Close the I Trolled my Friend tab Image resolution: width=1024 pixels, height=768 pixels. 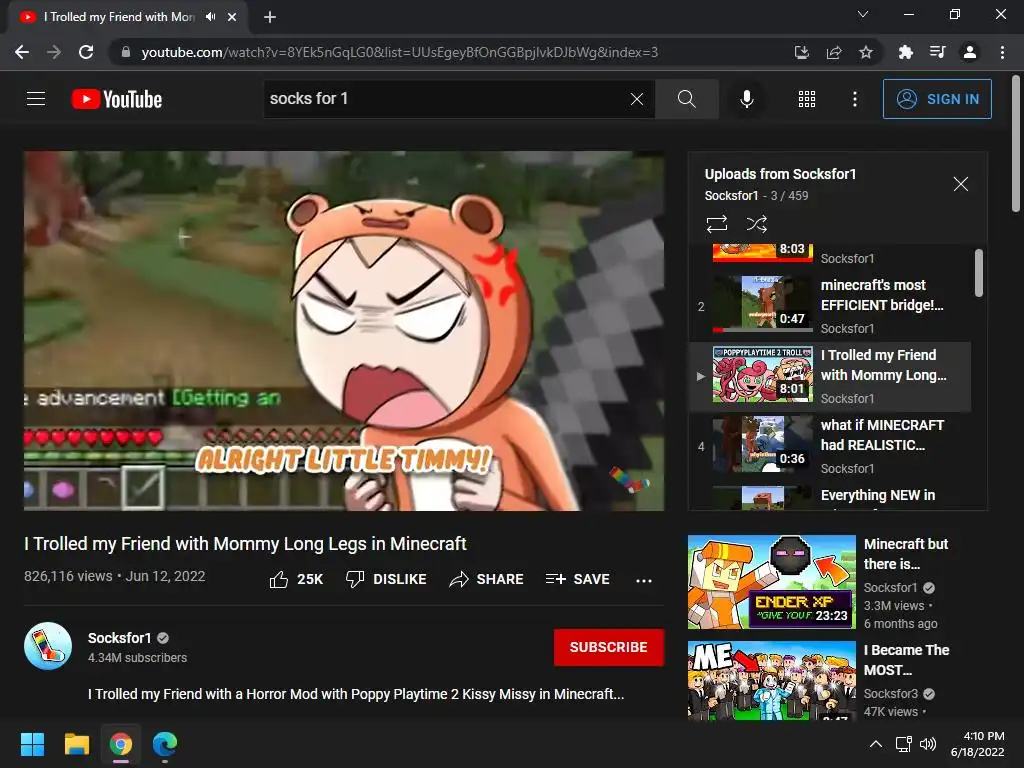(x=232, y=17)
